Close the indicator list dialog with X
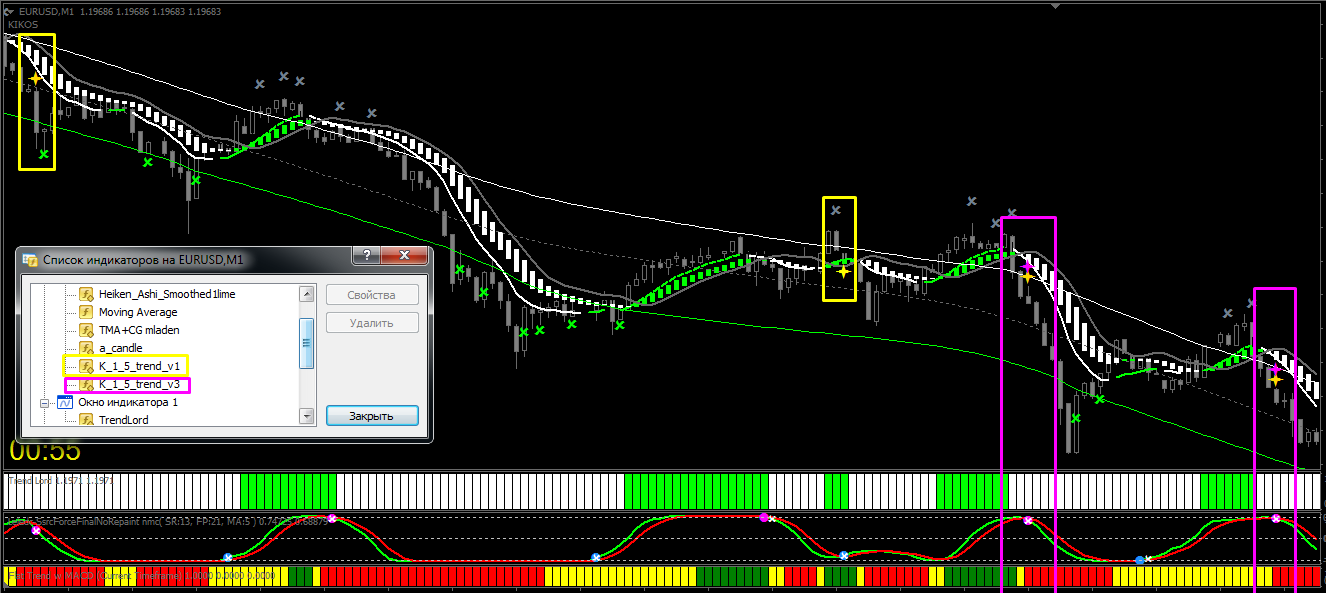This screenshot has width=1326, height=593. (402, 258)
